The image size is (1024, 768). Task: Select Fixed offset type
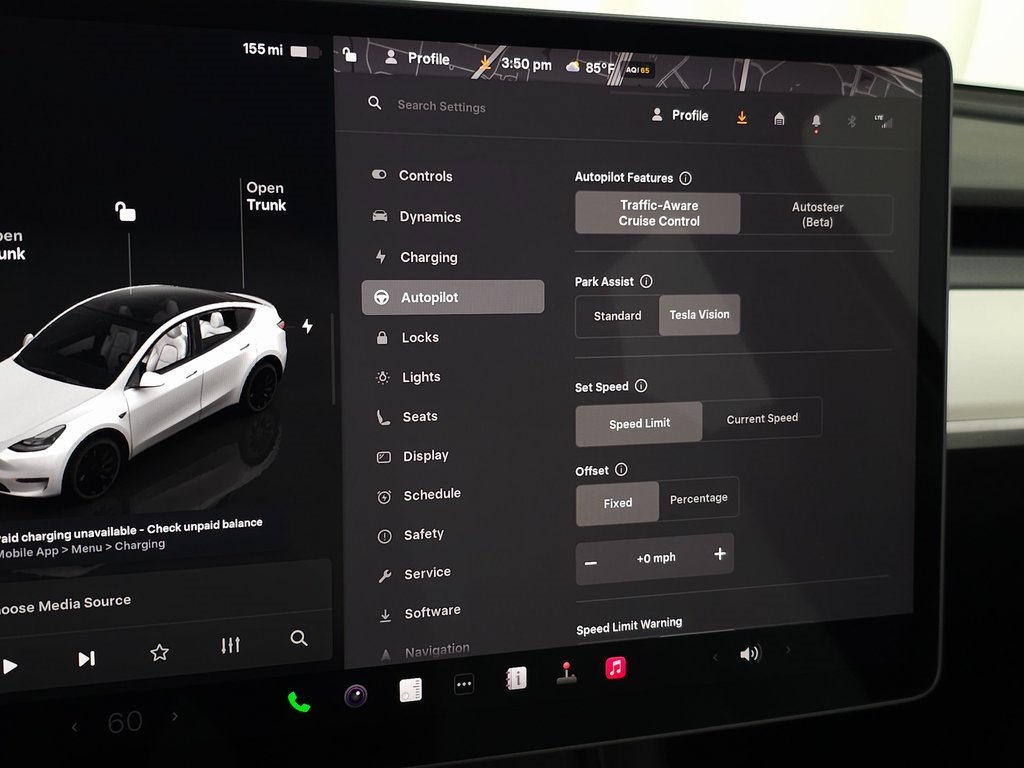pos(617,503)
